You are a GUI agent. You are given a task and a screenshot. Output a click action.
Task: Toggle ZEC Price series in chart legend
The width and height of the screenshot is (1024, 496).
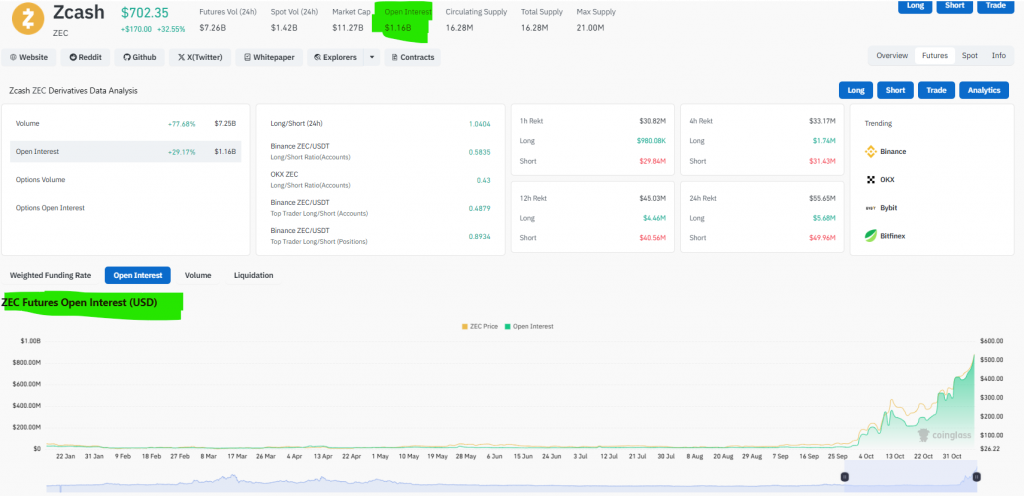[482, 326]
